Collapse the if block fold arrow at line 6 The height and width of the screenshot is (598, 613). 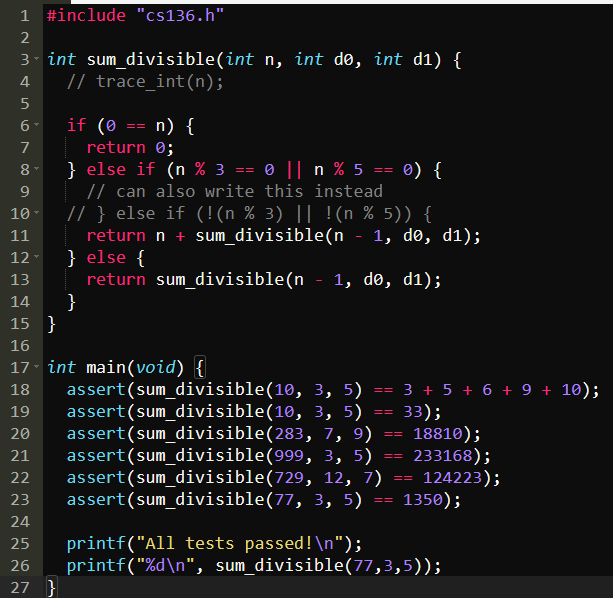tap(38, 126)
